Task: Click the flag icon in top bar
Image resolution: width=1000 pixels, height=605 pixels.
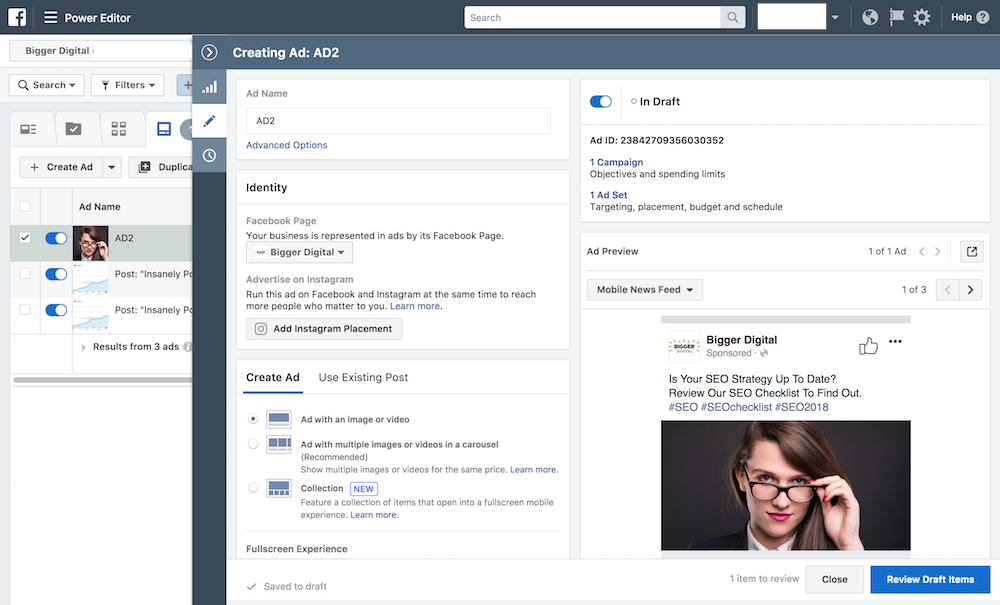Action: coord(896,17)
